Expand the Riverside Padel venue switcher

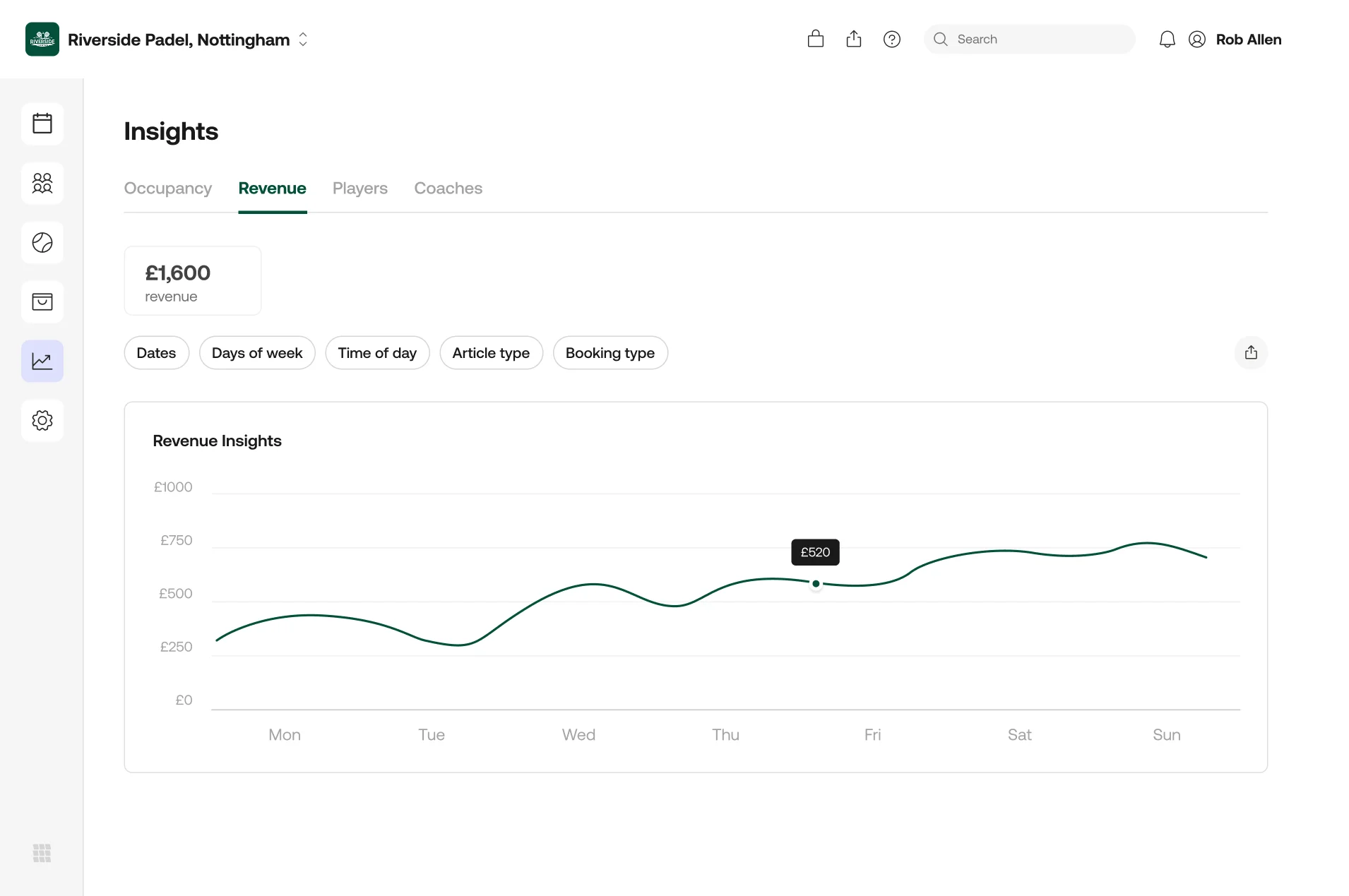303,40
